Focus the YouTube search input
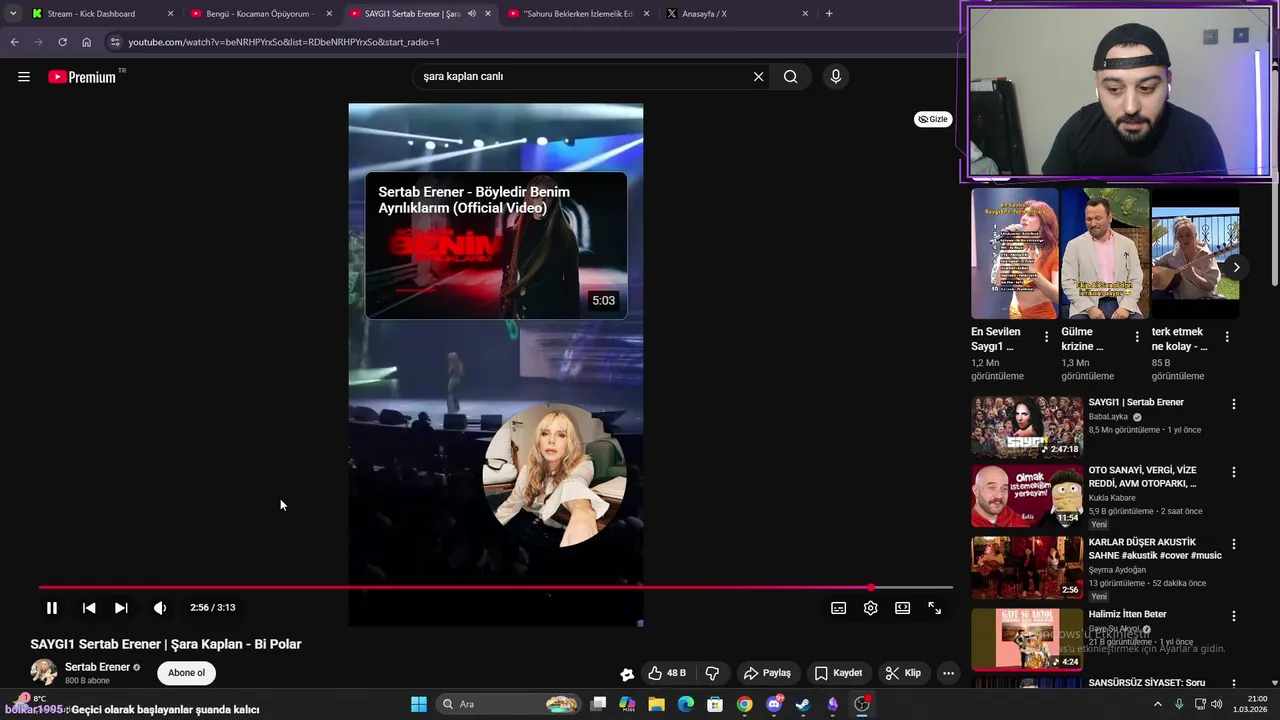This screenshot has height=720, width=1280. 584,77
